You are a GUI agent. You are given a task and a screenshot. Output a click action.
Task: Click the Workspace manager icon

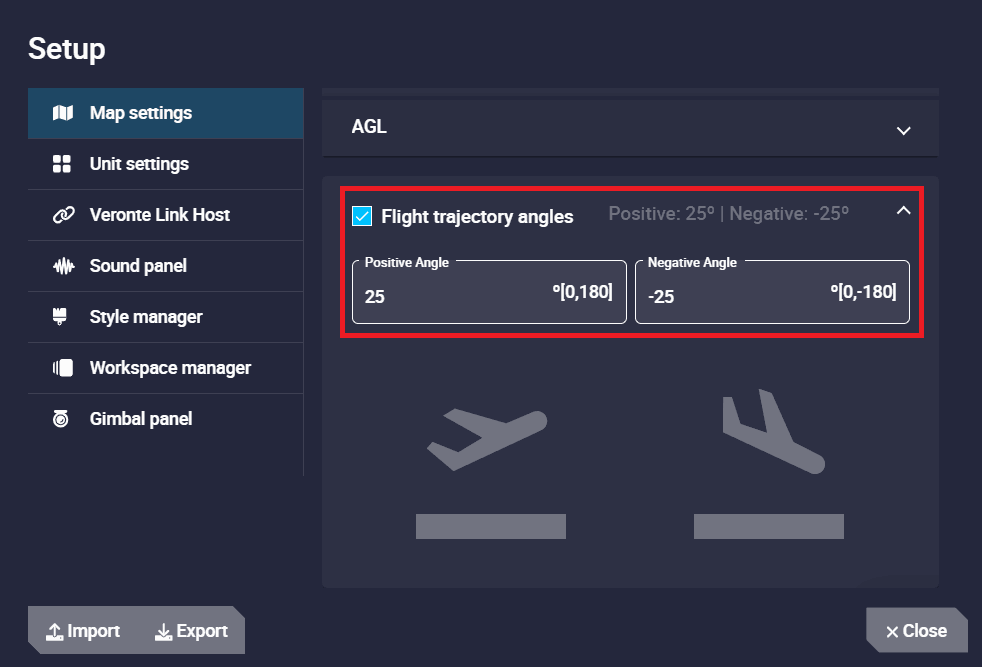[62, 368]
